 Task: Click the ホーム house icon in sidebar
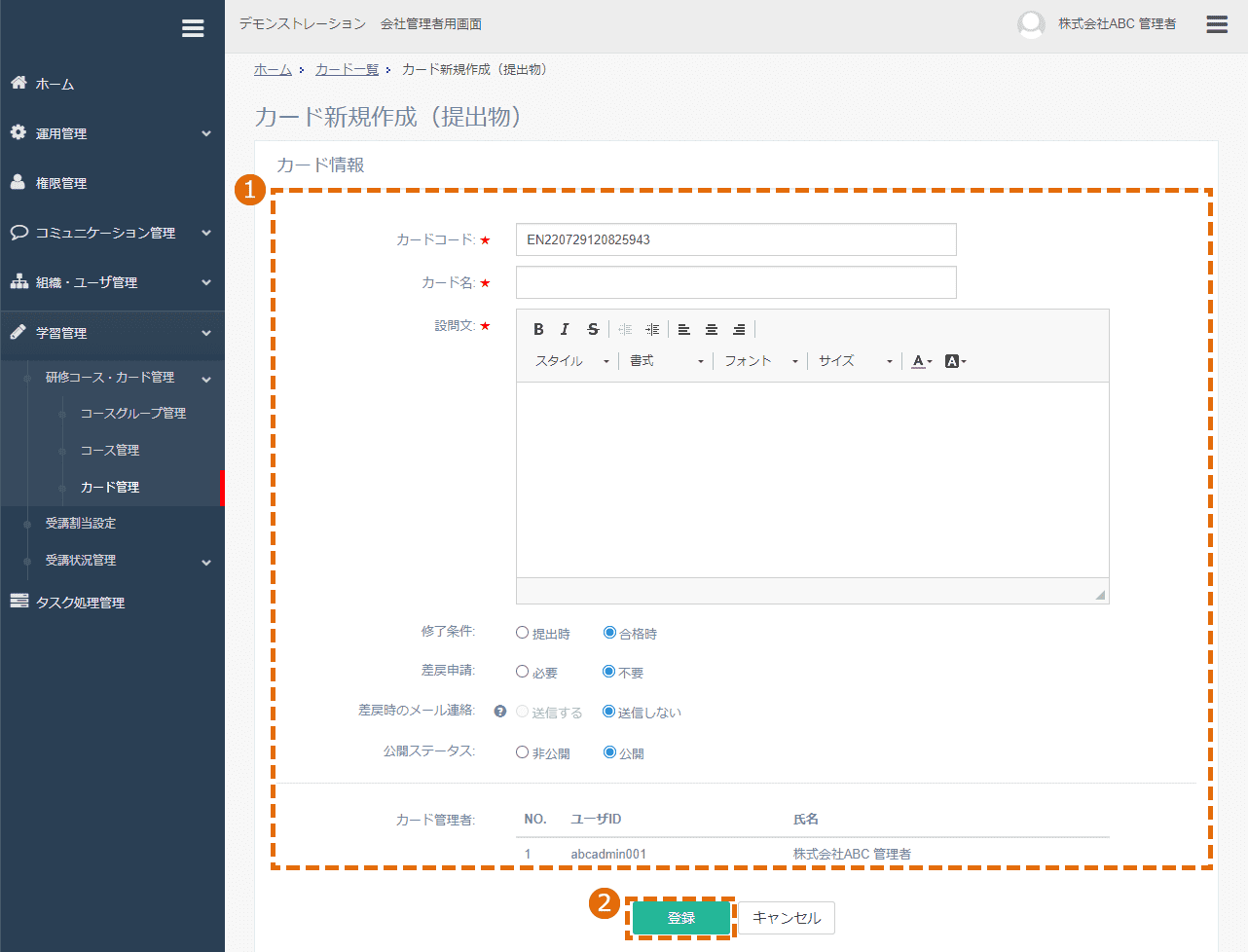pyautogui.click(x=18, y=83)
